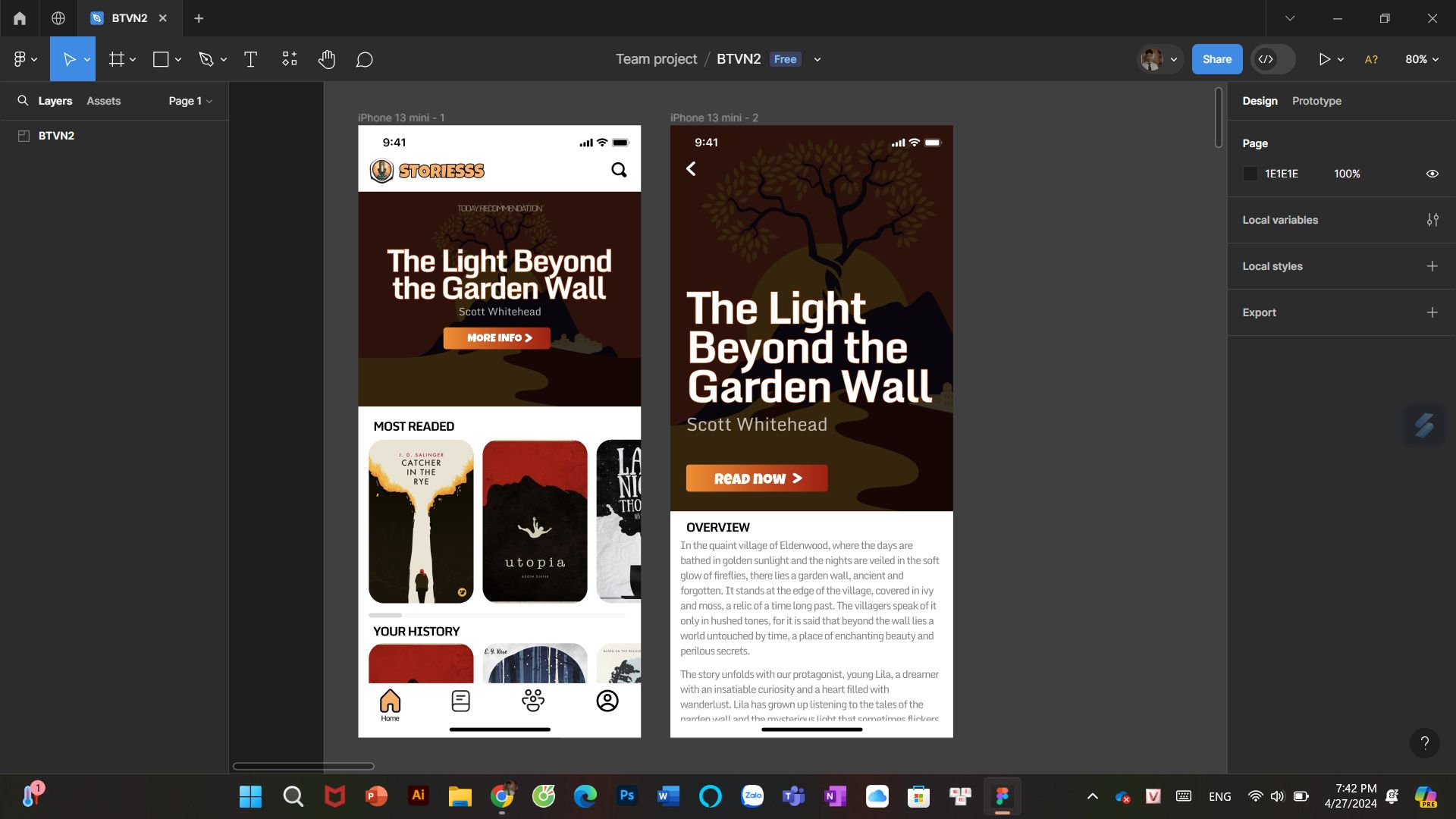Select the Comment tool
The image size is (1456, 819).
pos(364,59)
